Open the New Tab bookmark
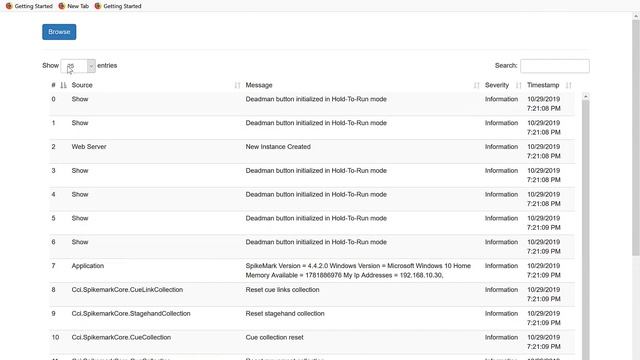 point(73,6)
